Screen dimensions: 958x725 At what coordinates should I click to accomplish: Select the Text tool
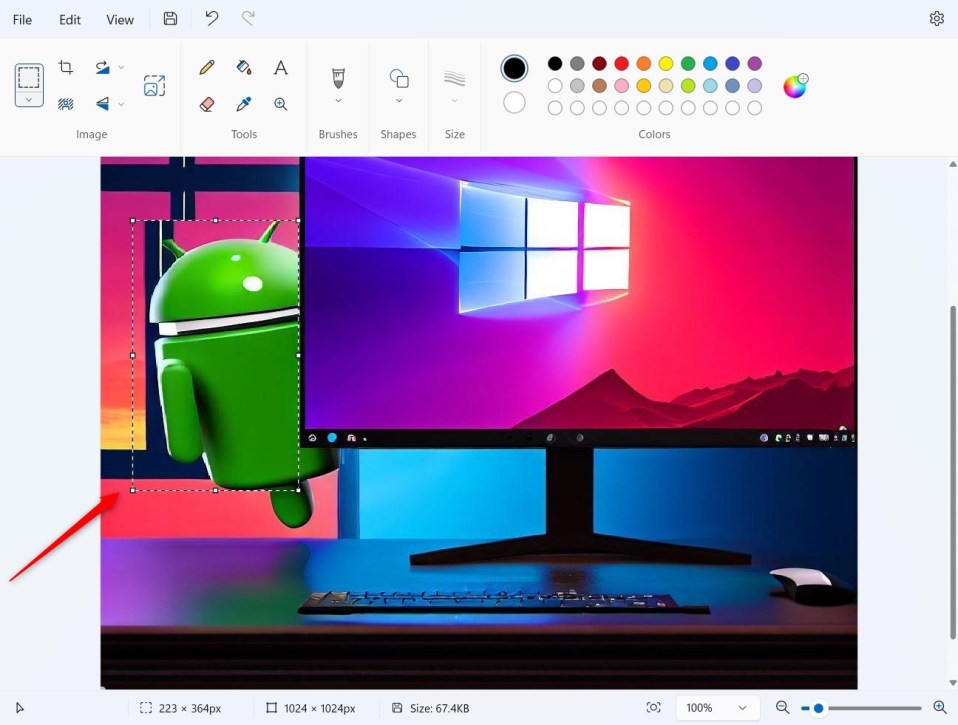[x=280, y=67]
